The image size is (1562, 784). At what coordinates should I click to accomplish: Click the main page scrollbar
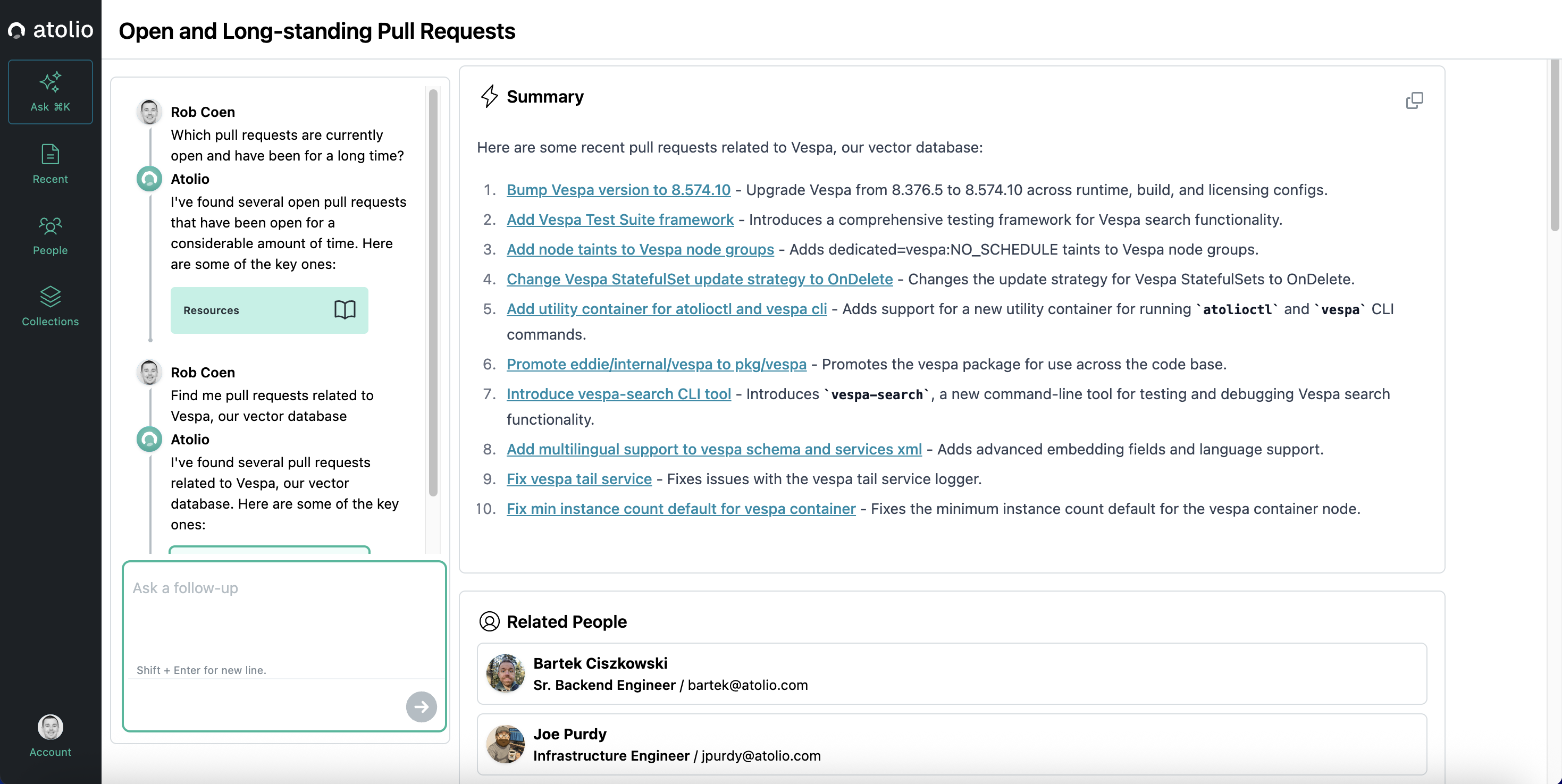click(x=1554, y=146)
